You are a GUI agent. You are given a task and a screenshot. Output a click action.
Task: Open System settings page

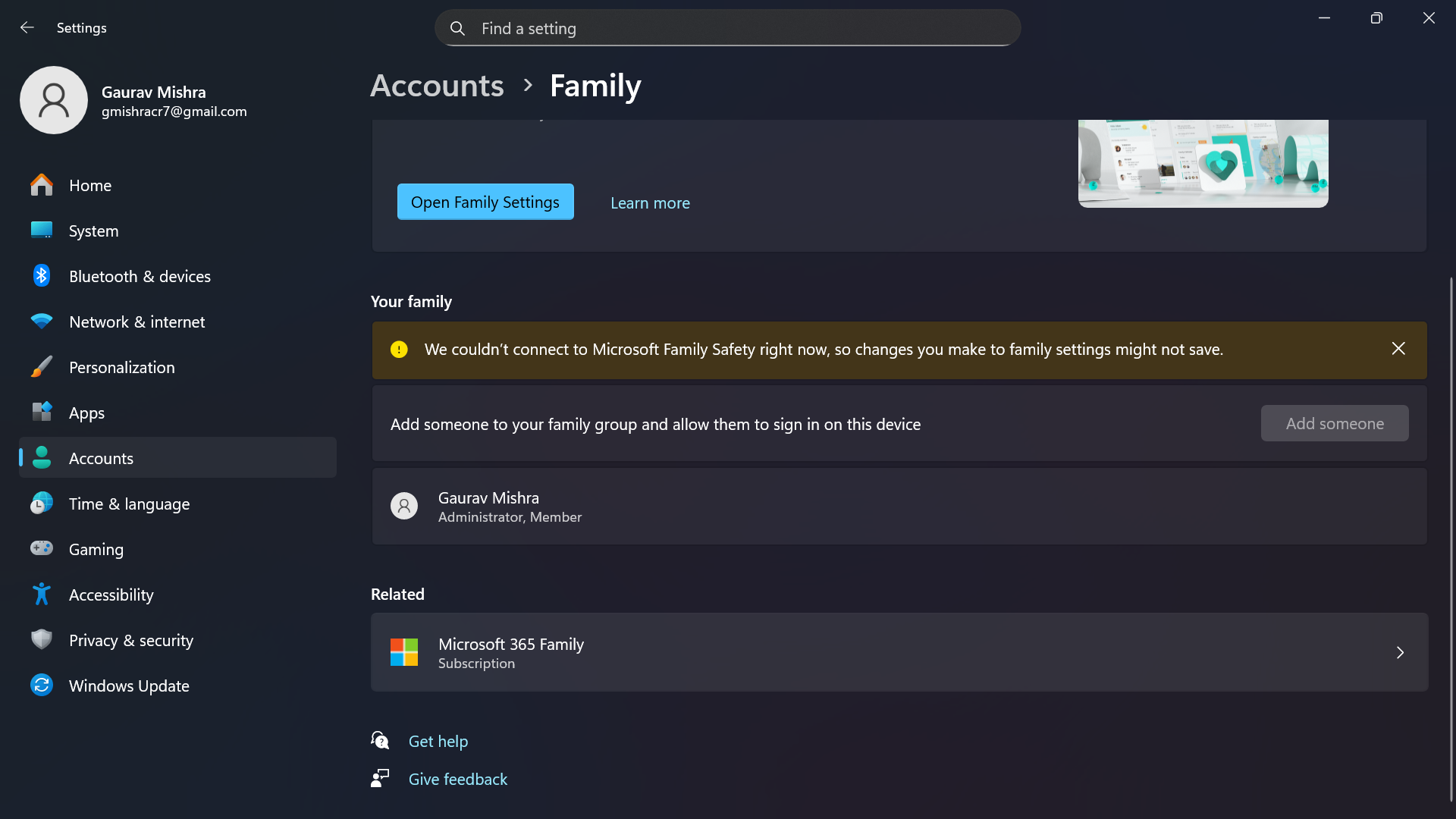click(x=177, y=231)
